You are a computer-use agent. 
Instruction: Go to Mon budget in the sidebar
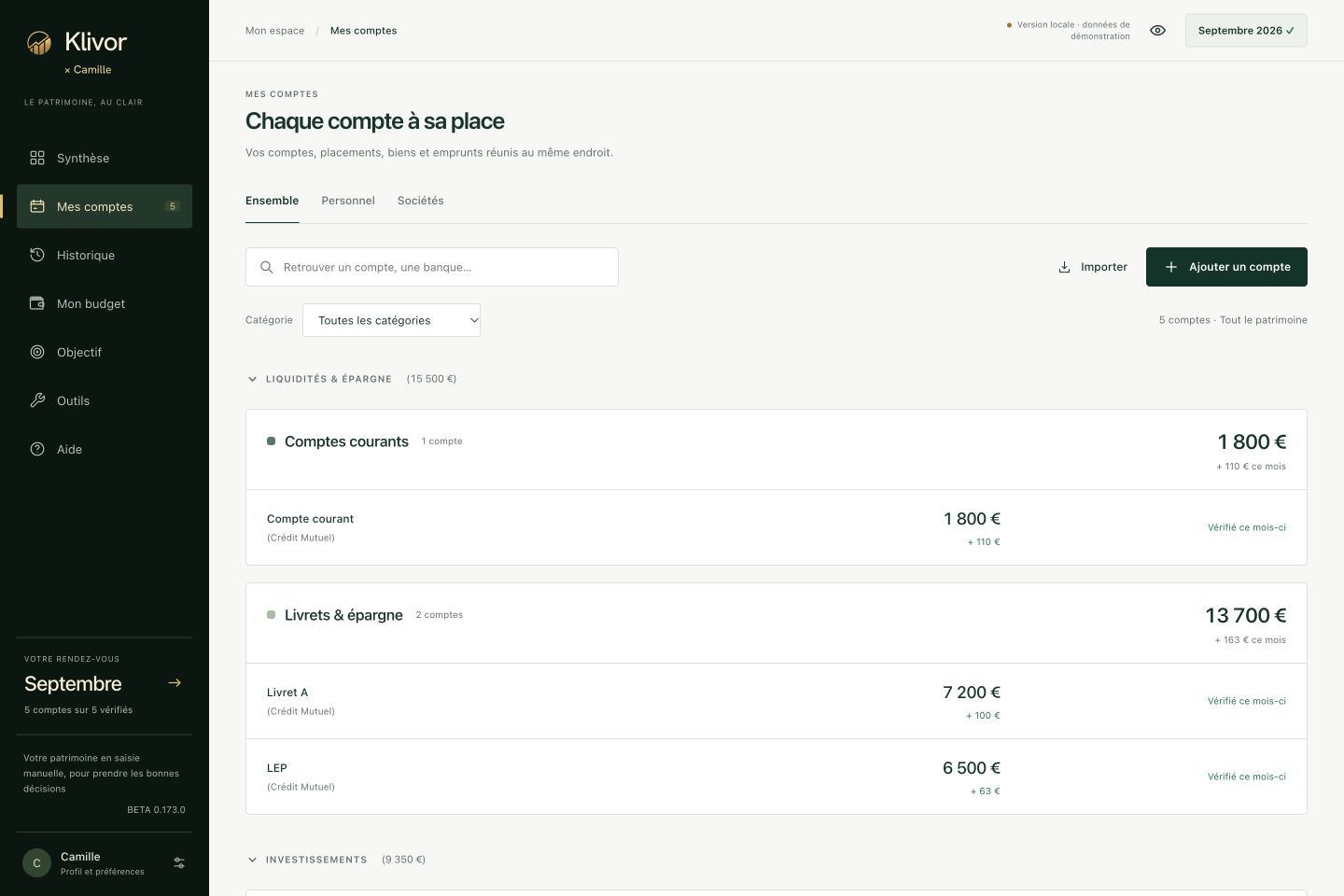105,303
